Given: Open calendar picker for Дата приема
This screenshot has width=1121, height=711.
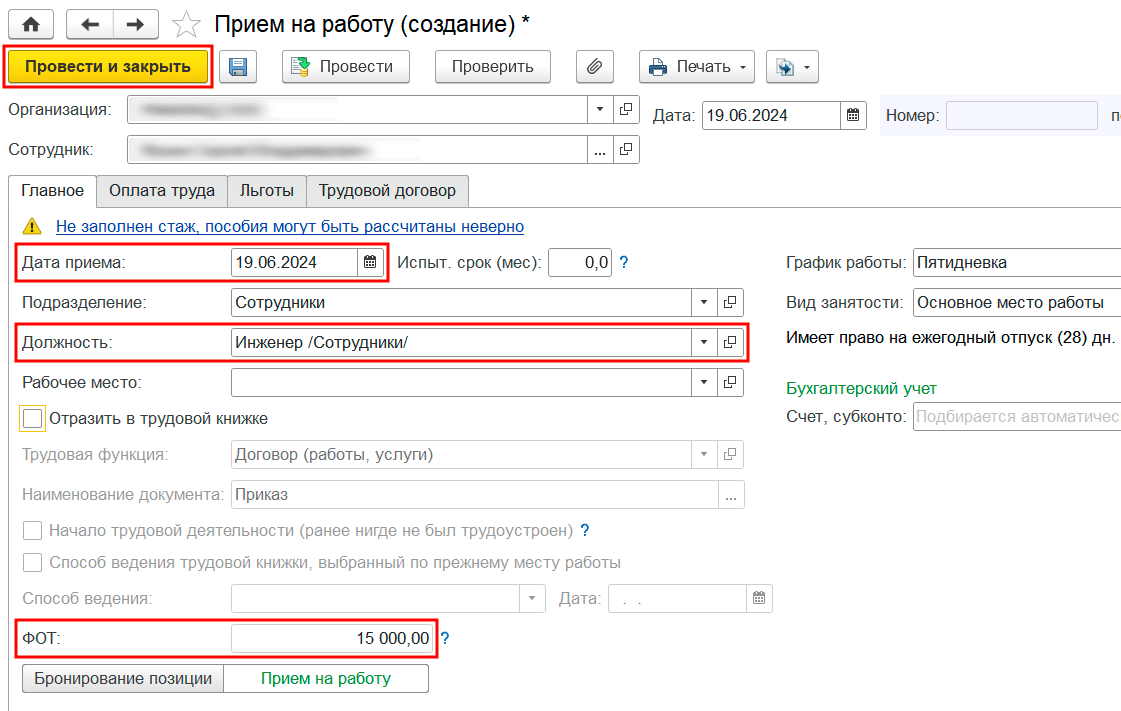Looking at the screenshot, I should pyautogui.click(x=370, y=263).
